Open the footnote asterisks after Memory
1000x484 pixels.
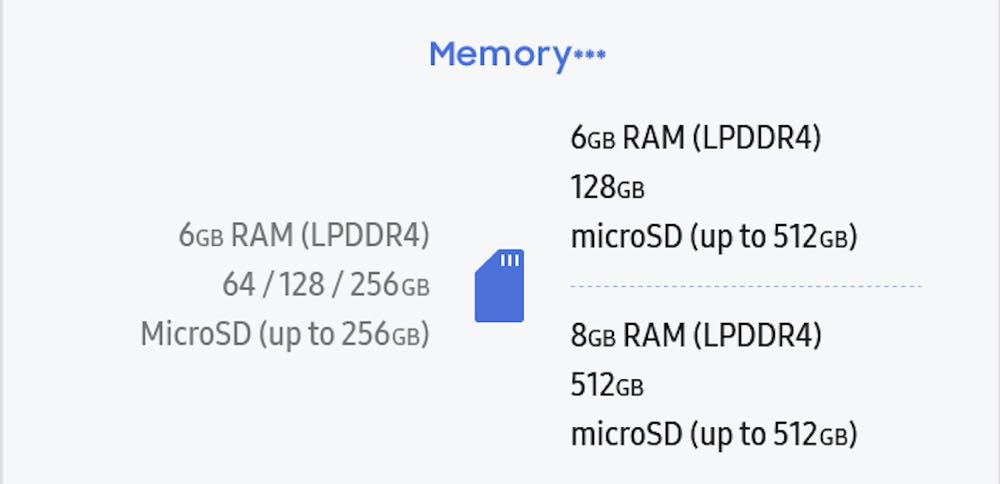[x=589, y=56]
